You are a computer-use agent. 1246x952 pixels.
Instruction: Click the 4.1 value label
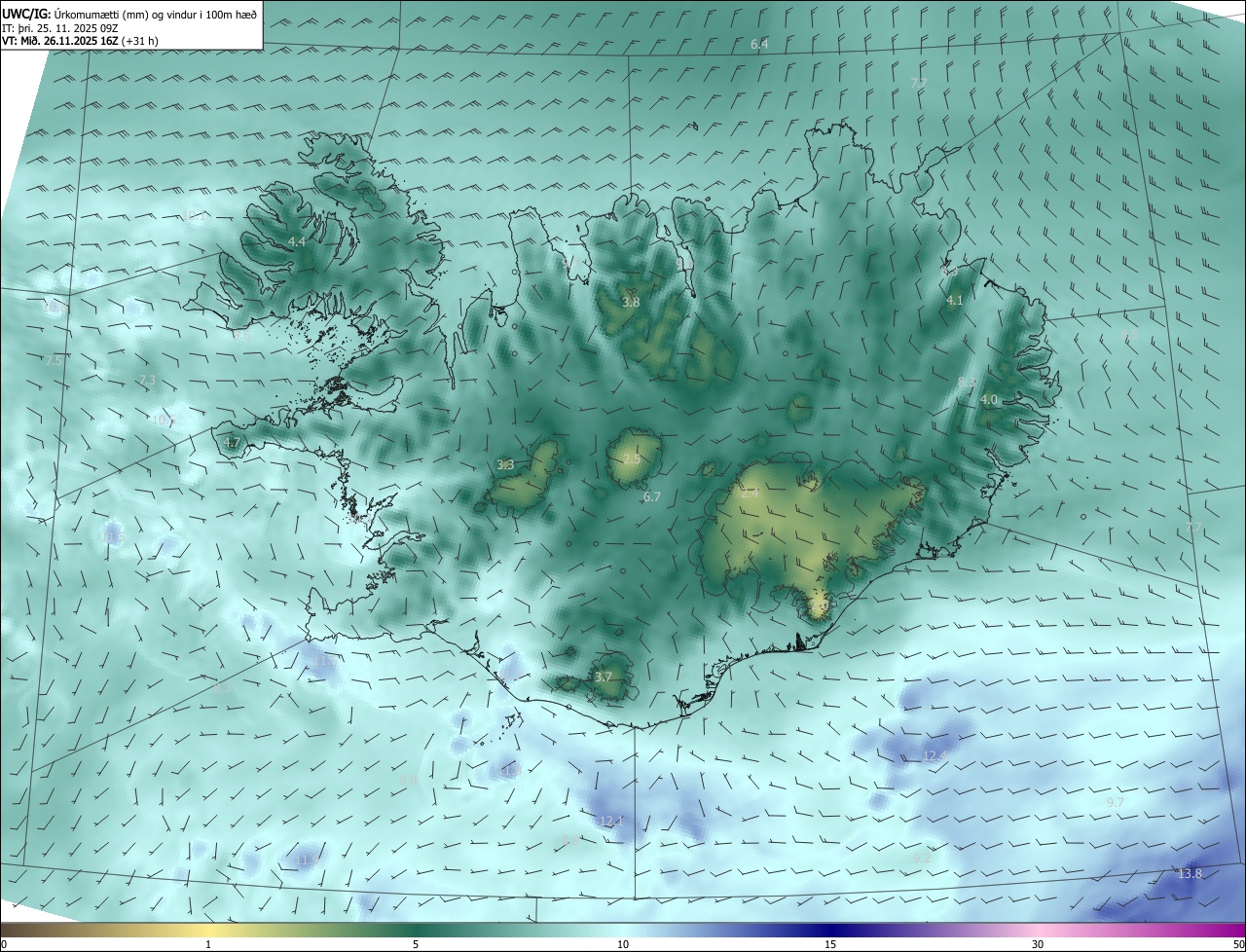955,301
